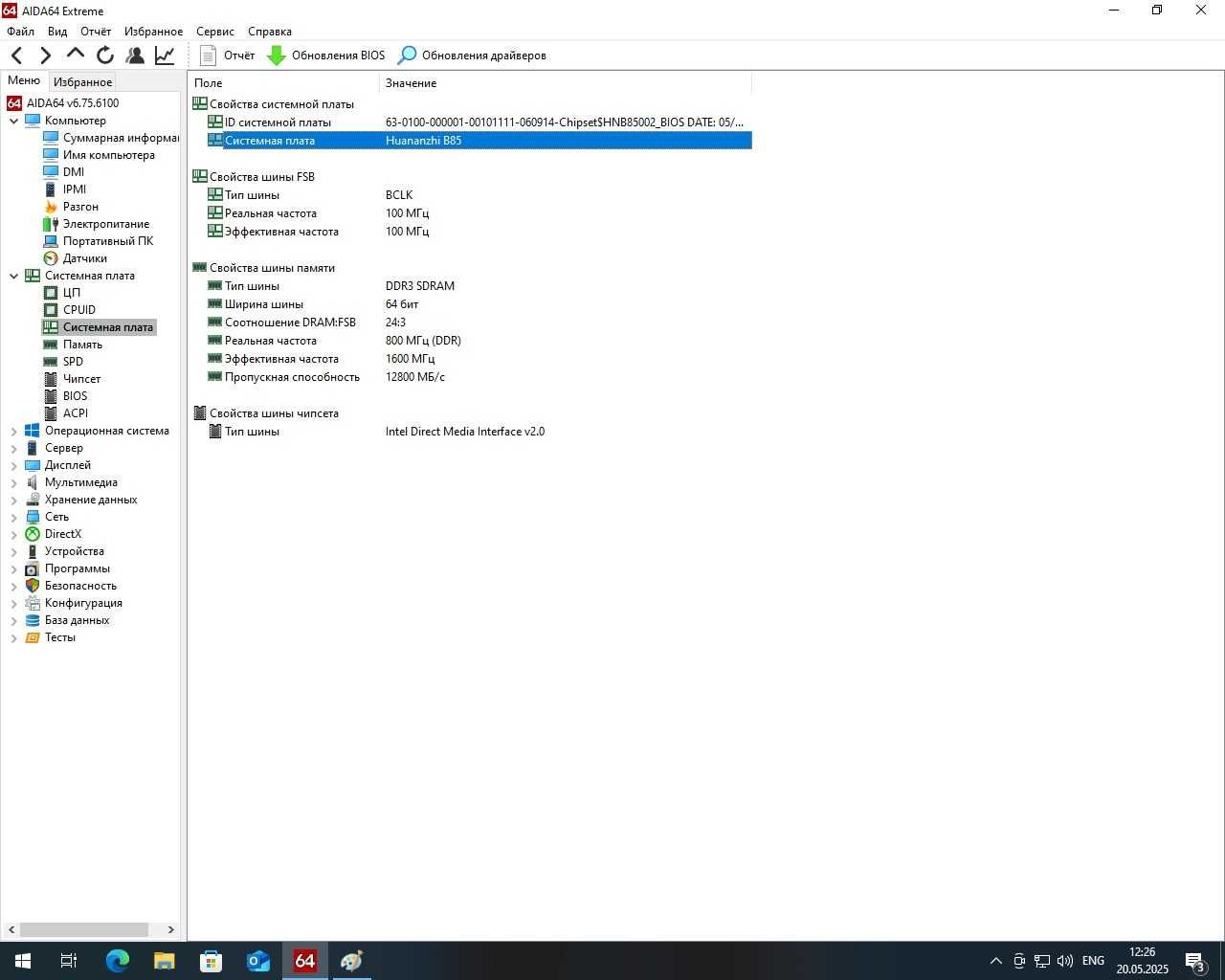Expand the Сервер node
The height and width of the screenshot is (980, 1225).
coord(13,449)
